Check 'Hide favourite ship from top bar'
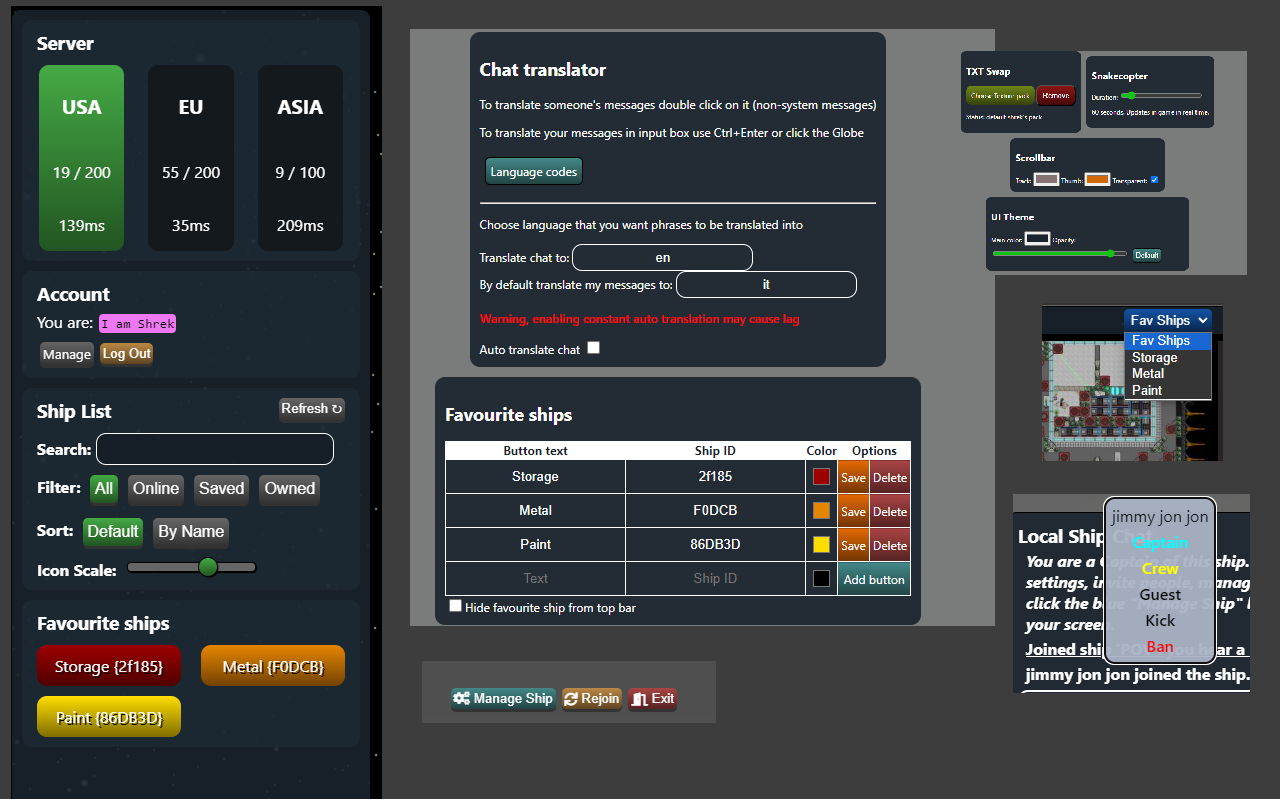1280x800 pixels. point(456,606)
